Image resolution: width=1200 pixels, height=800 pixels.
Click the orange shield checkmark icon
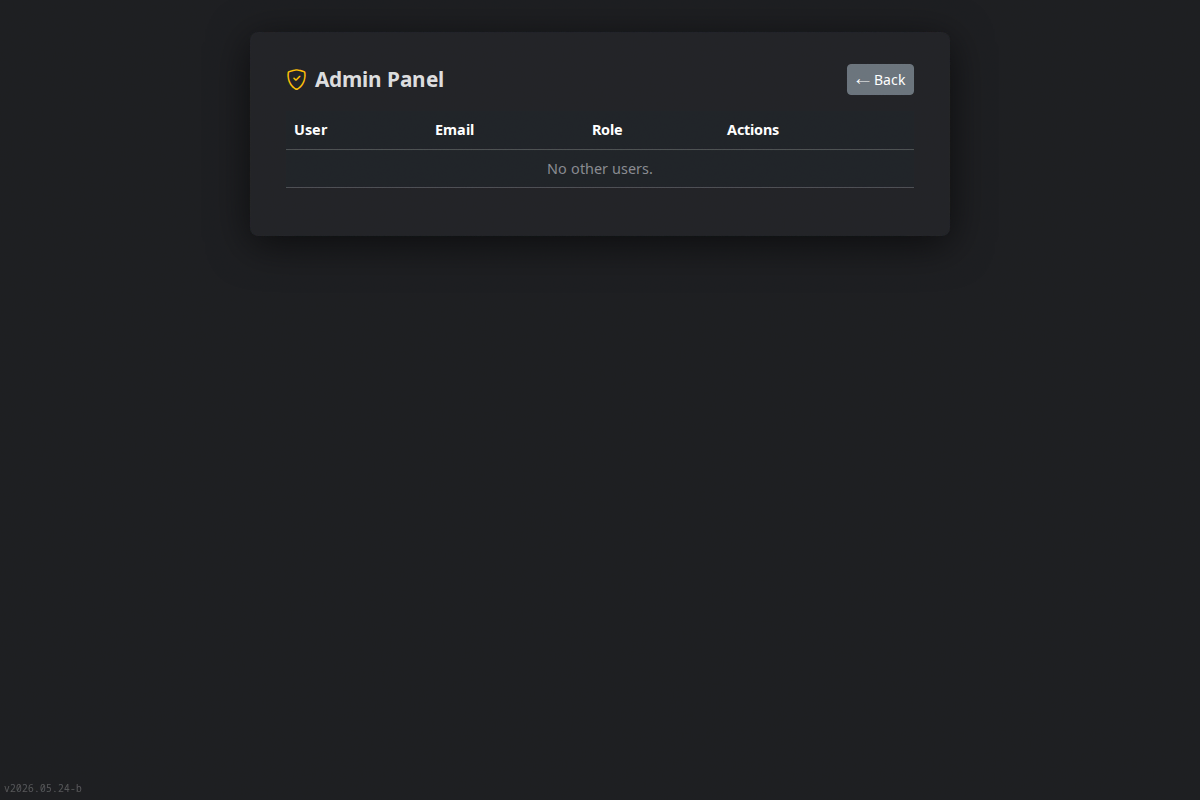pyautogui.click(x=296, y=80)
